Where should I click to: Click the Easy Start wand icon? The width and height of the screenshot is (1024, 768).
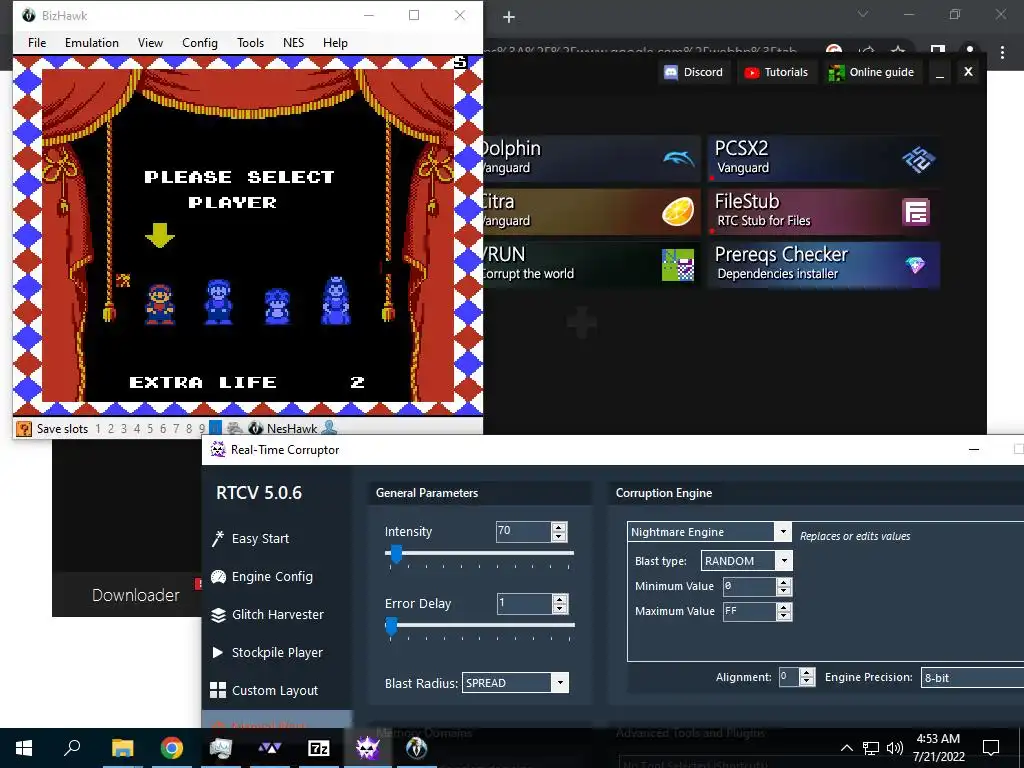coord(217,538)
